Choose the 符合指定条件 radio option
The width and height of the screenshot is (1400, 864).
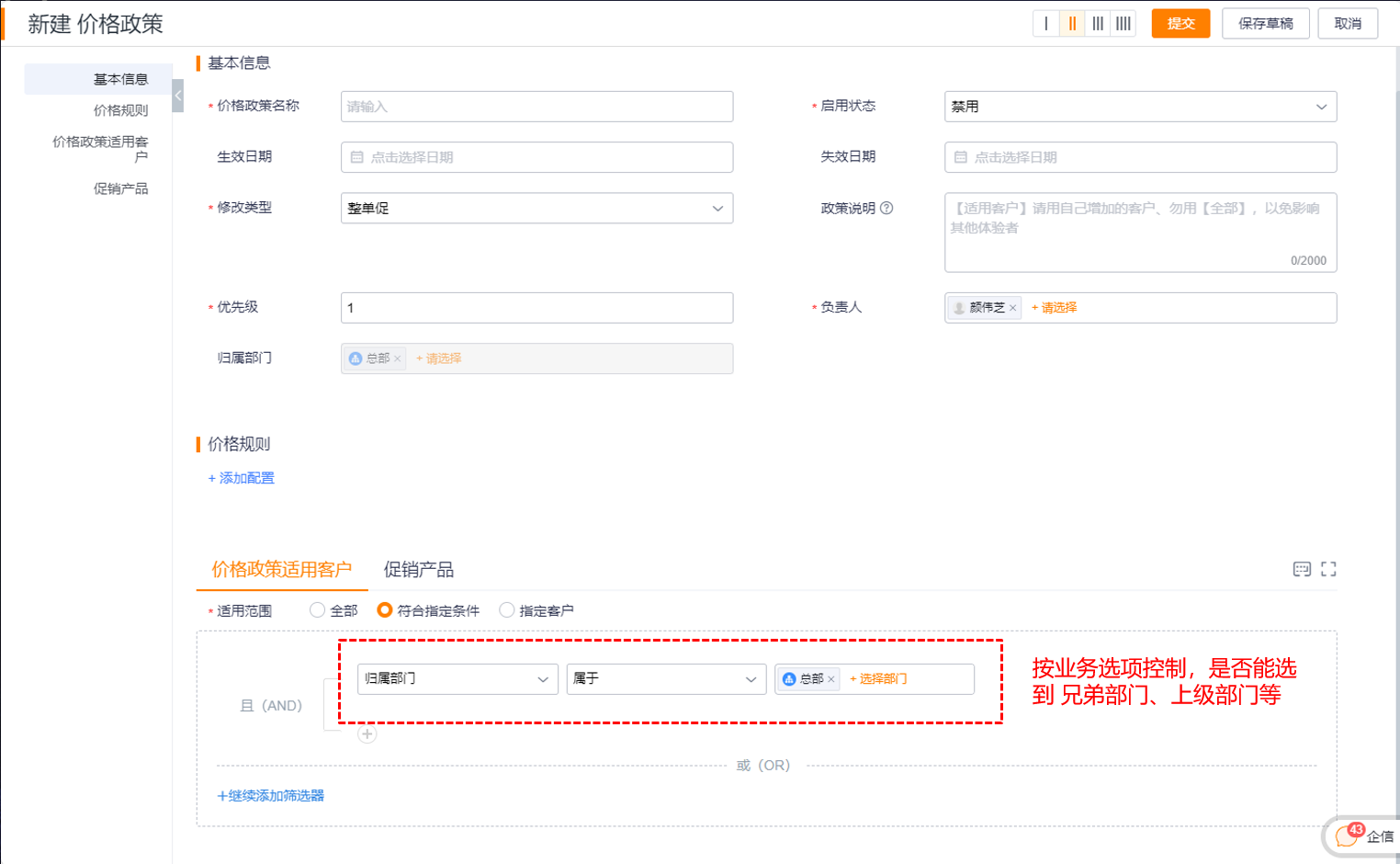pyautogui.click(x=385, y=610)
